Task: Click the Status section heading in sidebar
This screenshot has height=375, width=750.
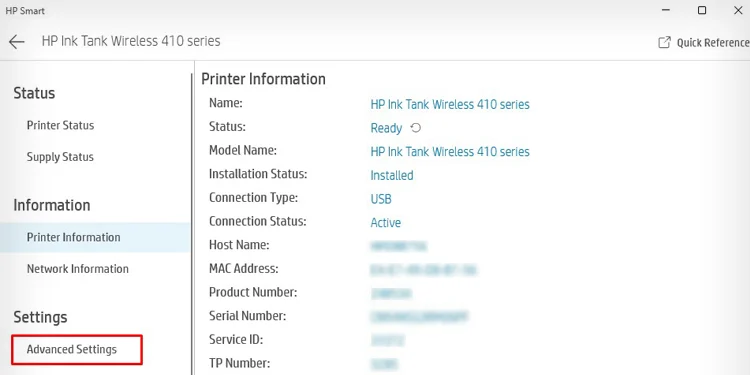Action: coord(34,93)
